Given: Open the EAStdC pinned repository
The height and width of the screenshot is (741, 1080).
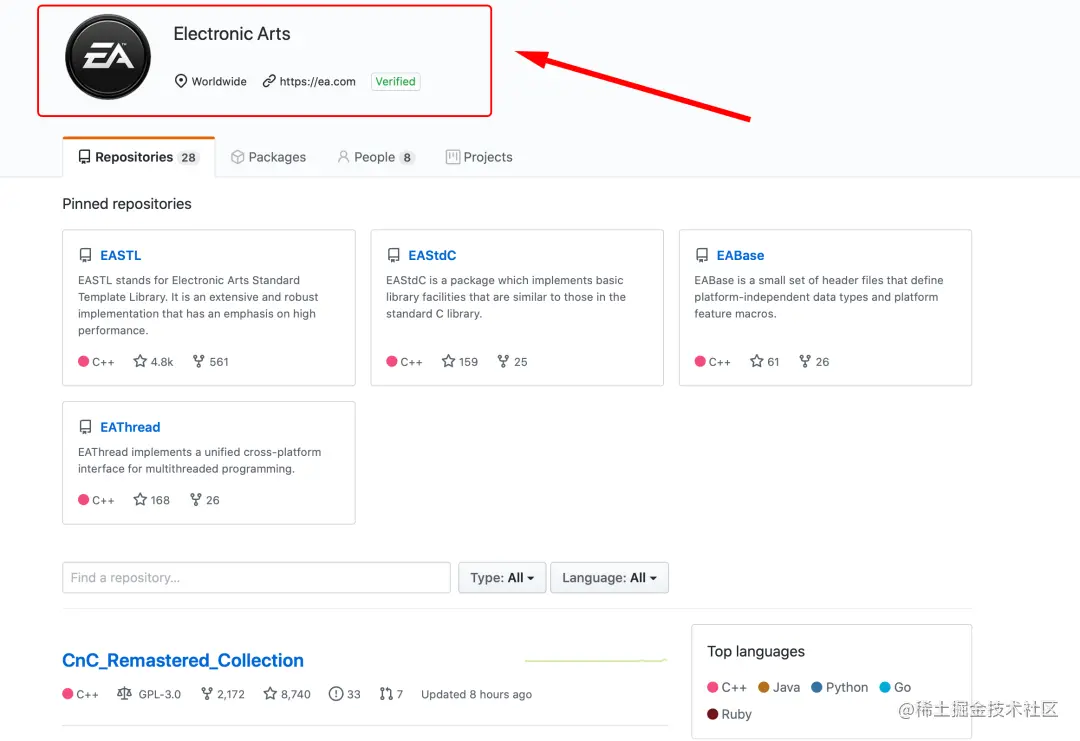Looking at the screenshot, I should click(432, 255).
